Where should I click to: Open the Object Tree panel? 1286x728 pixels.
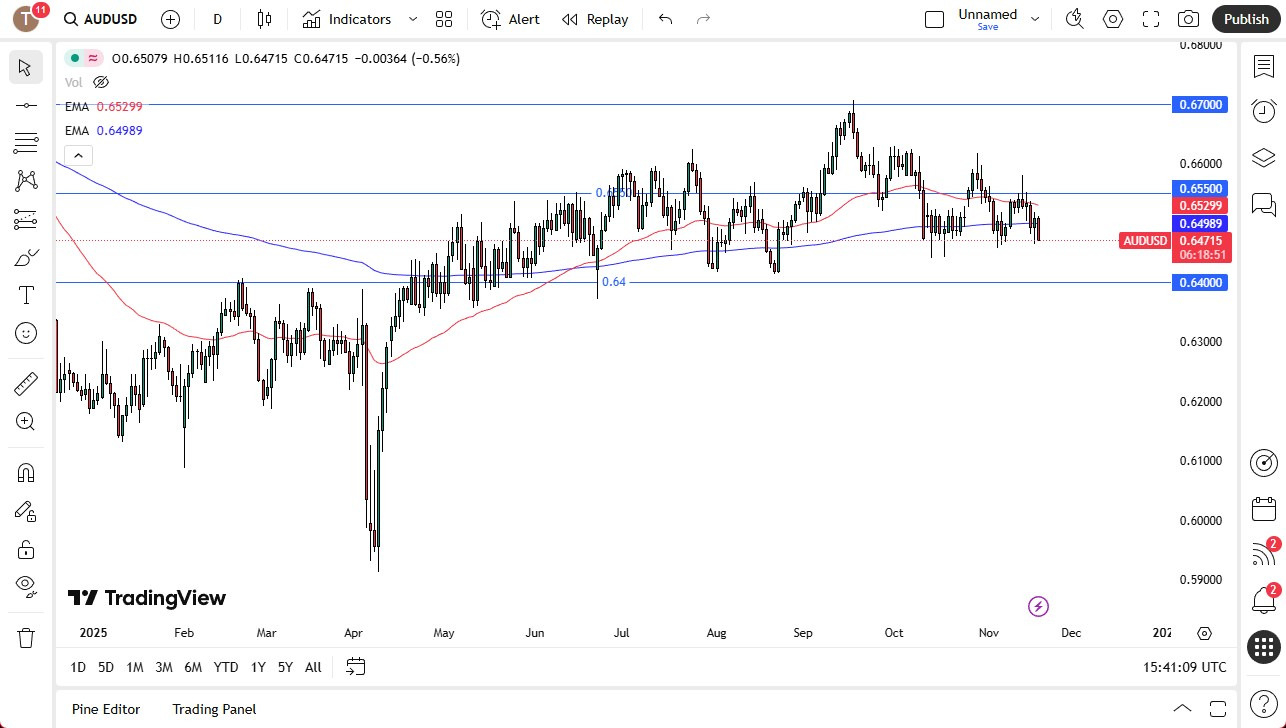pos(1263,157)
